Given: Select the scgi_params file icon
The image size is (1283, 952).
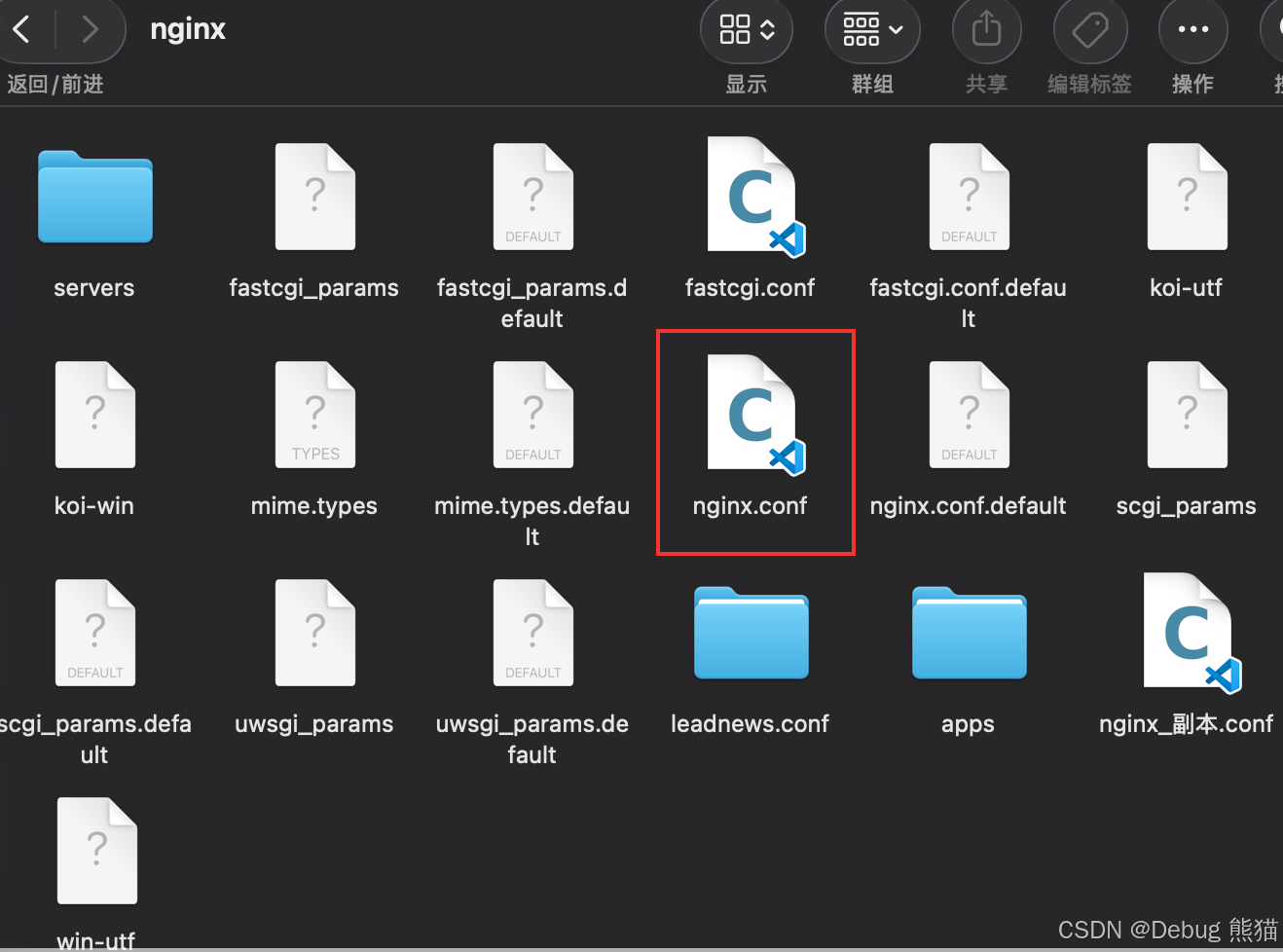Looking at the screenshot, I should tap(1187, 415).
